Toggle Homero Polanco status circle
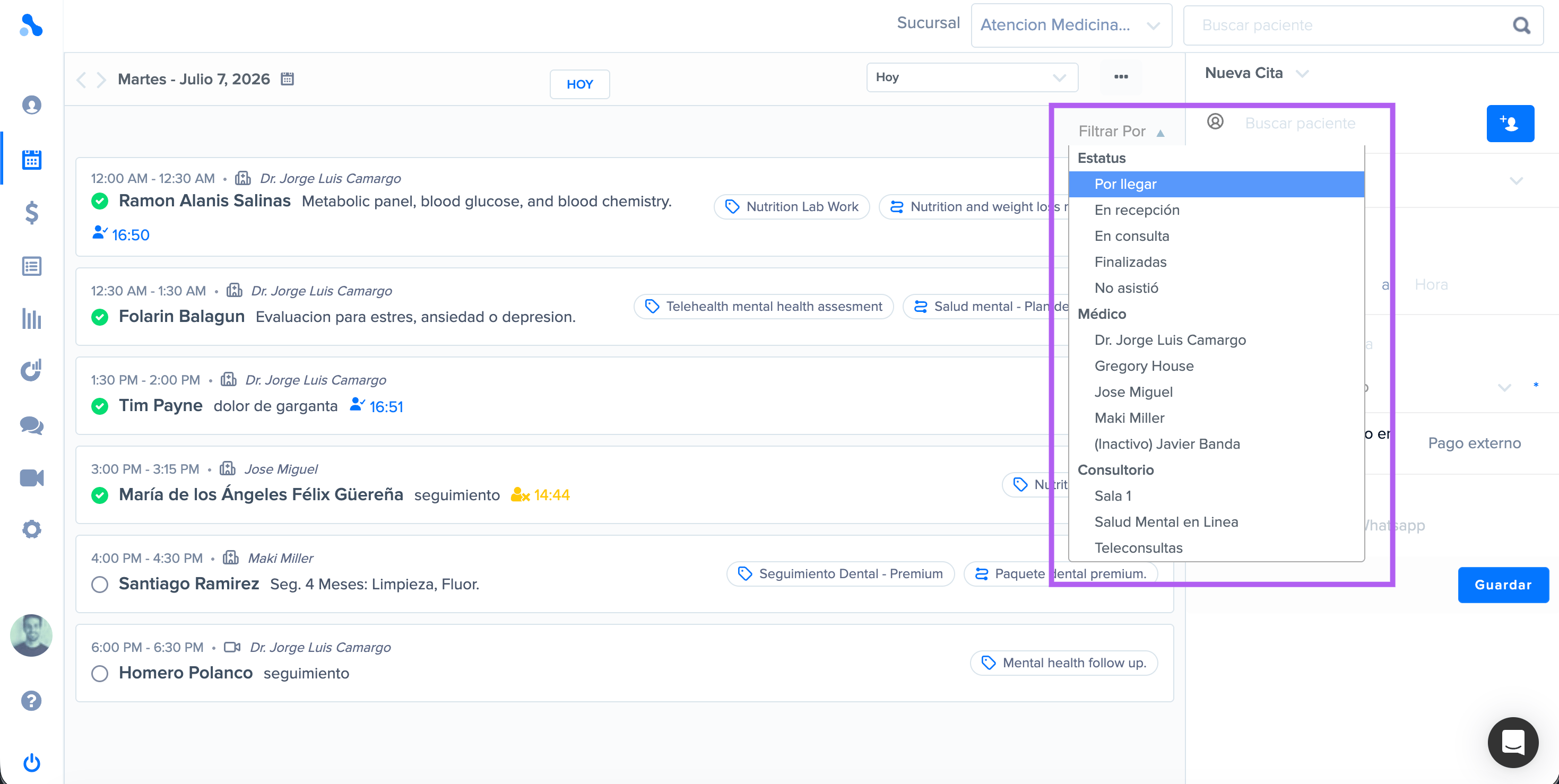1559x784 pixels. point(100,673)
